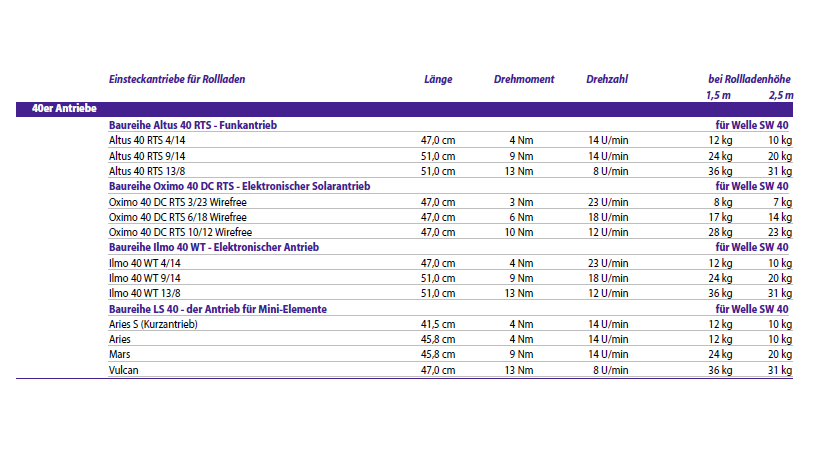
Task: Select row label 'Altus 40 RTS 9/14'
Action: click(x=147, y=156)
